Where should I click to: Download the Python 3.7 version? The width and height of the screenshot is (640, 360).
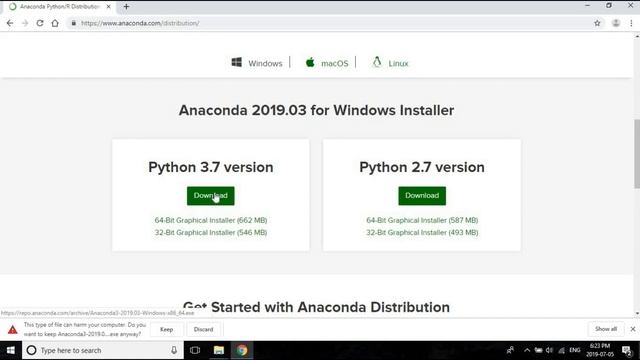tap(211, 196)
